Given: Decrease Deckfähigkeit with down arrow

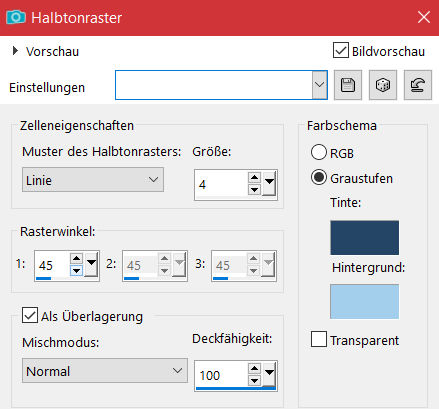Looking at the screenshot, I should pyautogui.click(x=254, y=380).
